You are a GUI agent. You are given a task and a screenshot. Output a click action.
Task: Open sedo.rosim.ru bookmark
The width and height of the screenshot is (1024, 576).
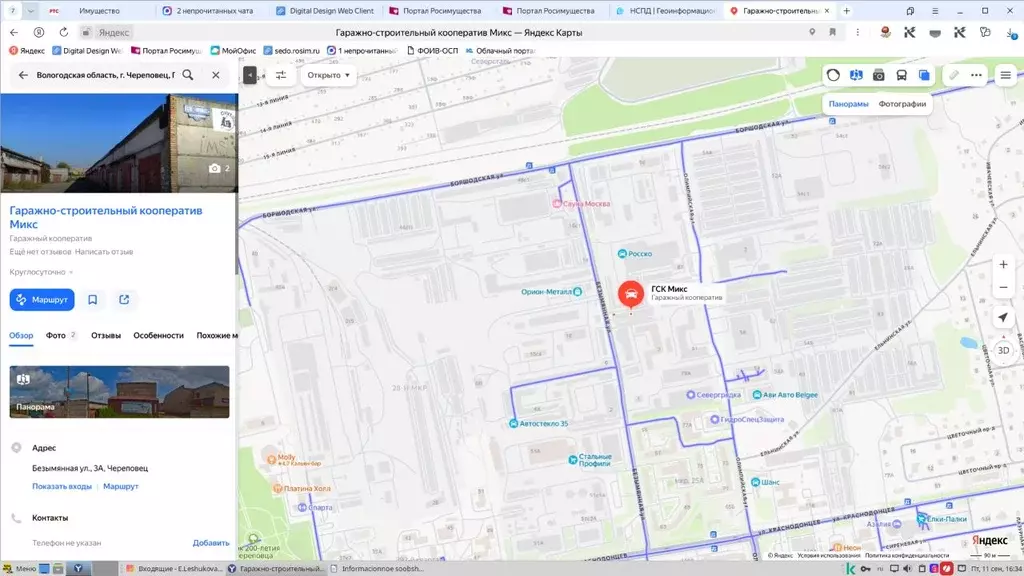click(x=291, y=50)
